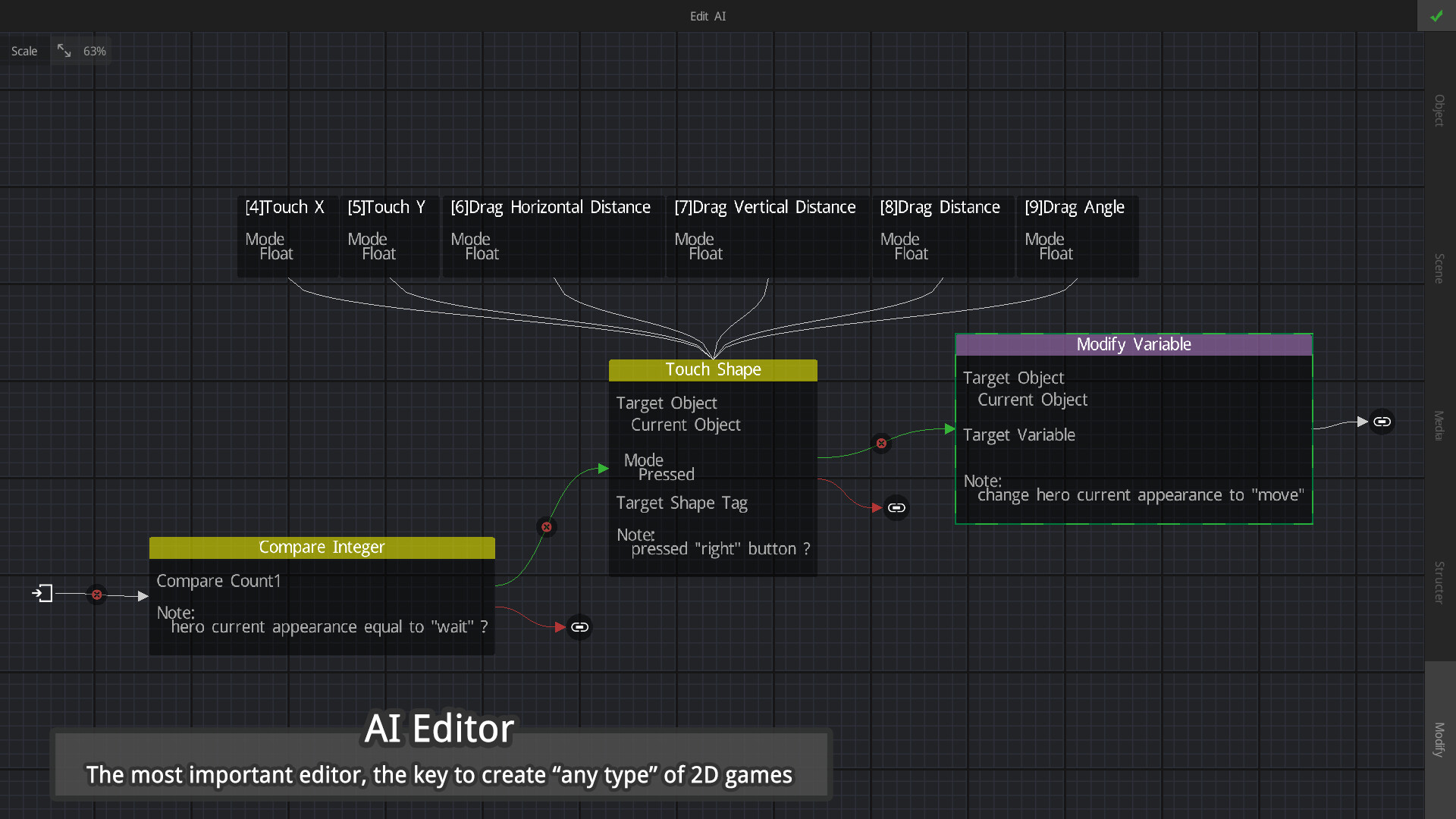The image size is (1456, 819).
Task: Click the link icon on Touch Shape's red output wire
Action: [x=896, y=507]
